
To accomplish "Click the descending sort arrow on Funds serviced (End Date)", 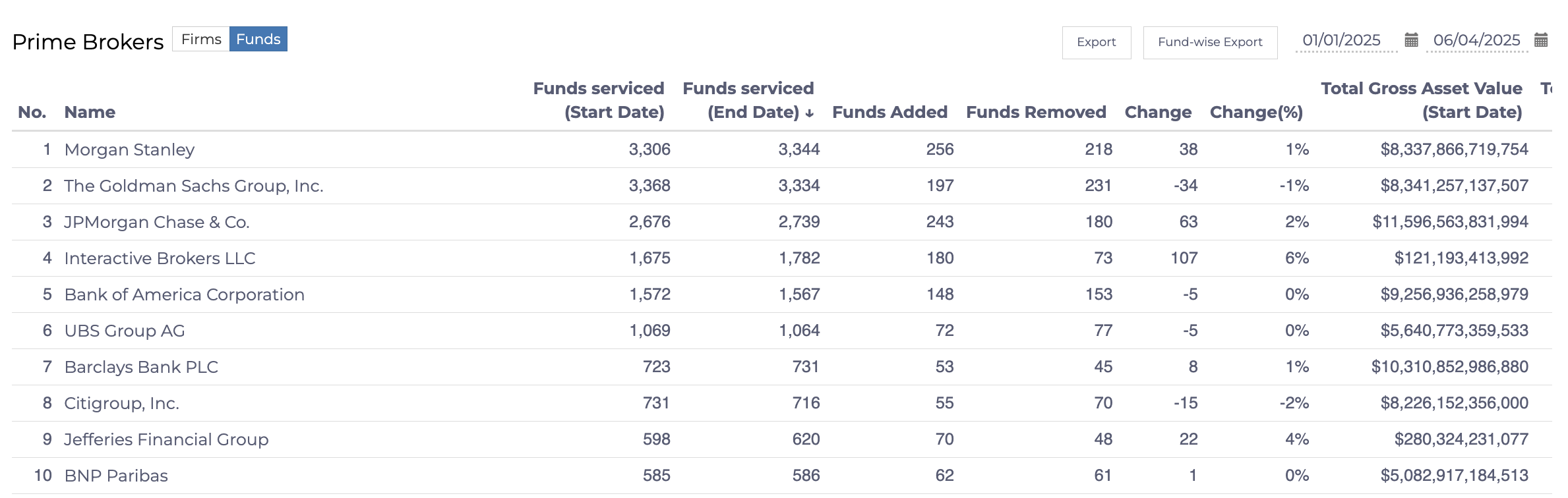I will (x=810, y=113).
